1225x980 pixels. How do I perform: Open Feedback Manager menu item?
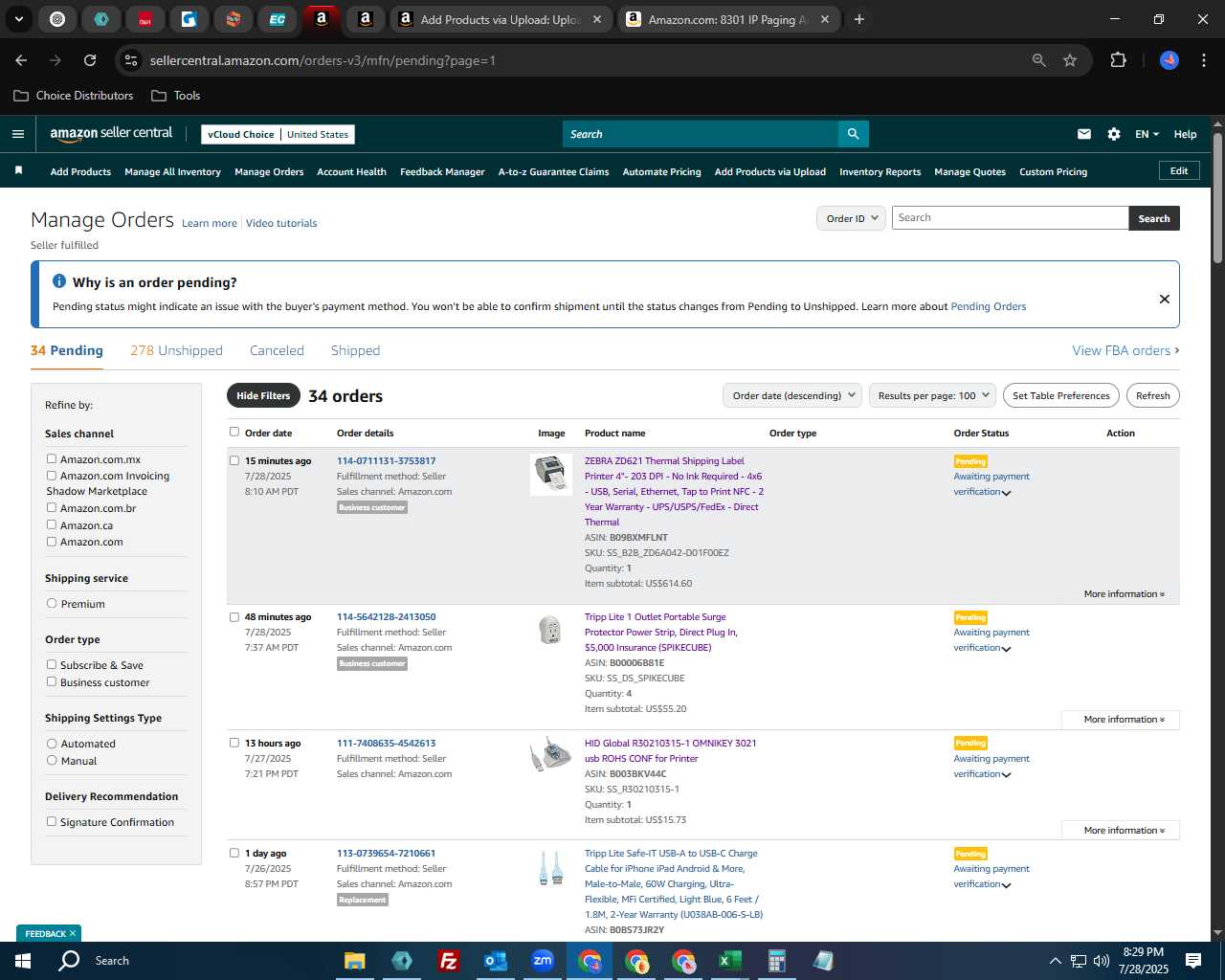coord(442,172)
